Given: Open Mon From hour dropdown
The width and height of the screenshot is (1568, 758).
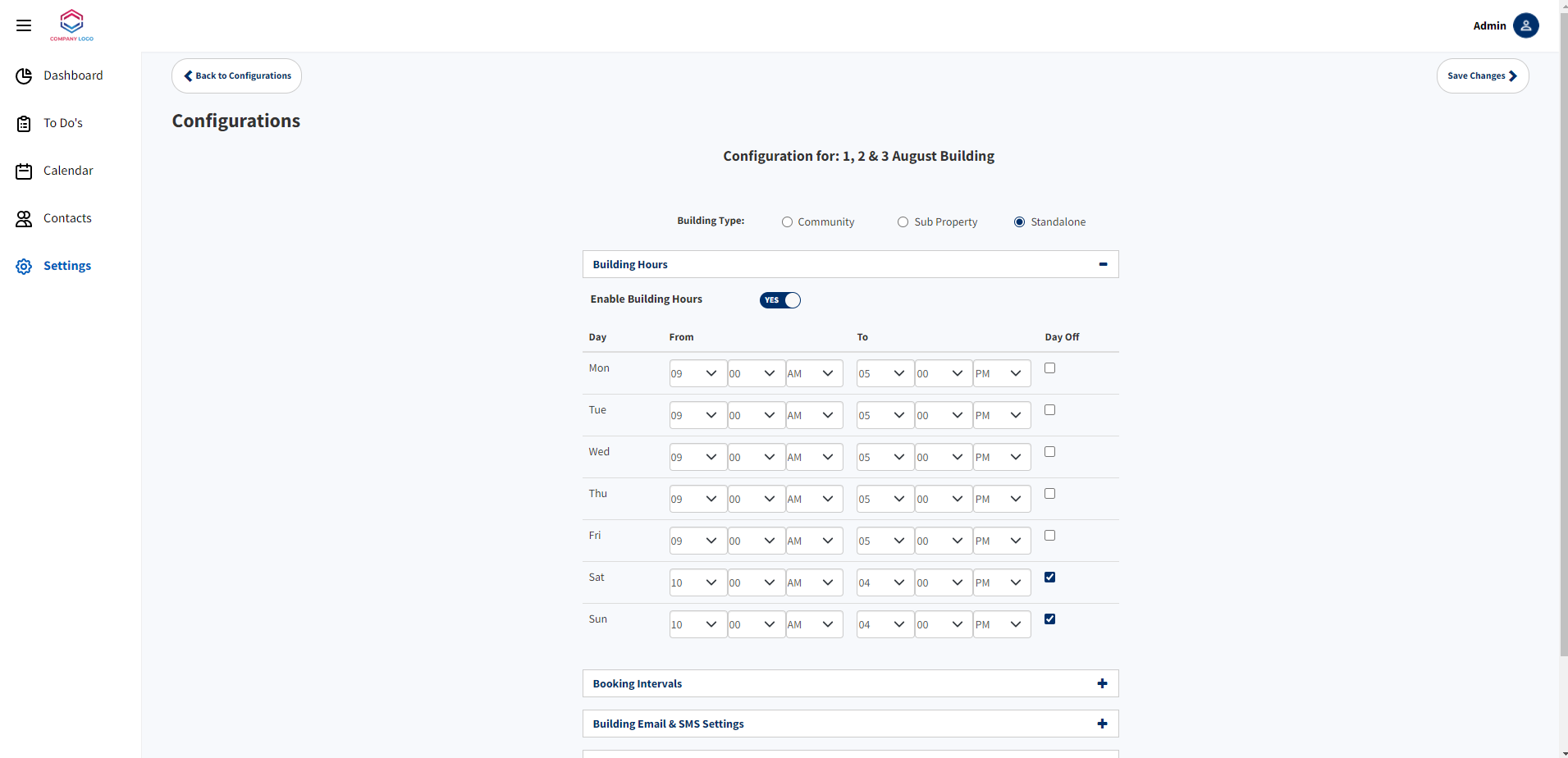Looking at the screenshot, I should point(698,373).
